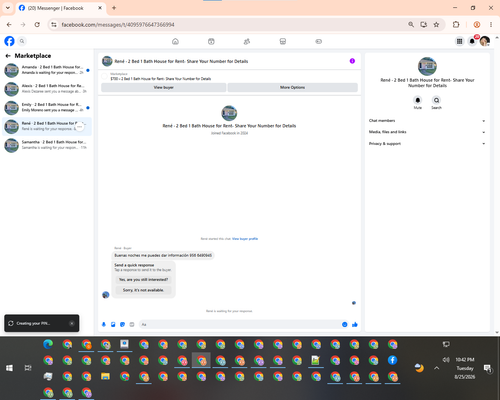
Task: Click the View buyer button
Action: pyautogui.click(x=164, y=87)
